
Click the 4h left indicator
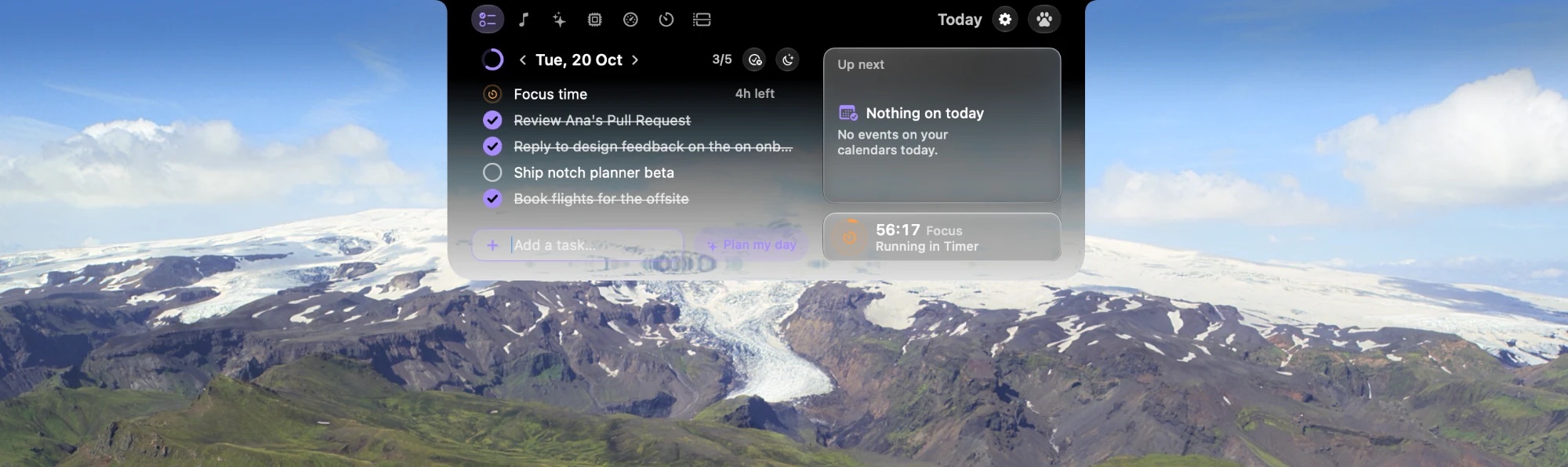tap(754, 93)
